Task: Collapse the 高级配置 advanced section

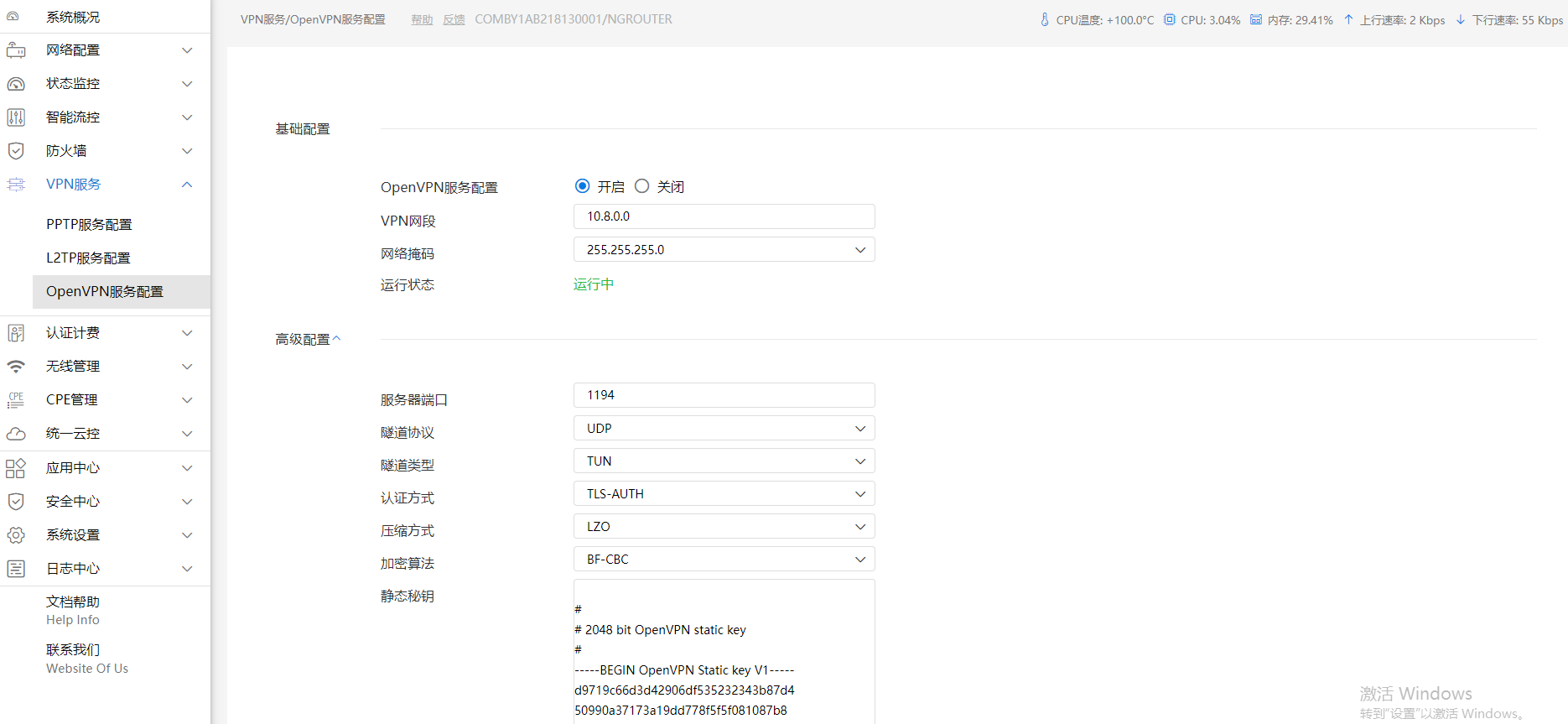Action: 336,339
